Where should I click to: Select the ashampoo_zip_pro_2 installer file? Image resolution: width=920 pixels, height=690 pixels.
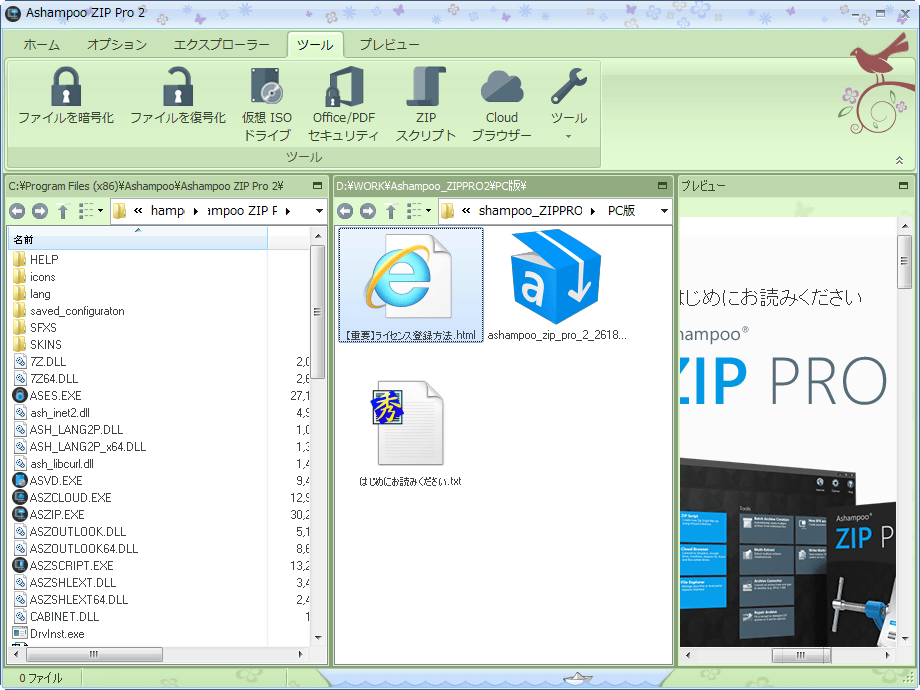click(x=556, y=285)
